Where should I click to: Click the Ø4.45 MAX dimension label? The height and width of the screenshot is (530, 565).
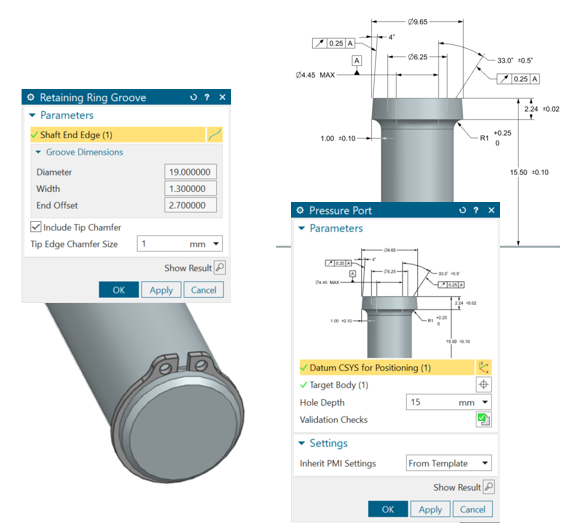[x=315, y=75]
